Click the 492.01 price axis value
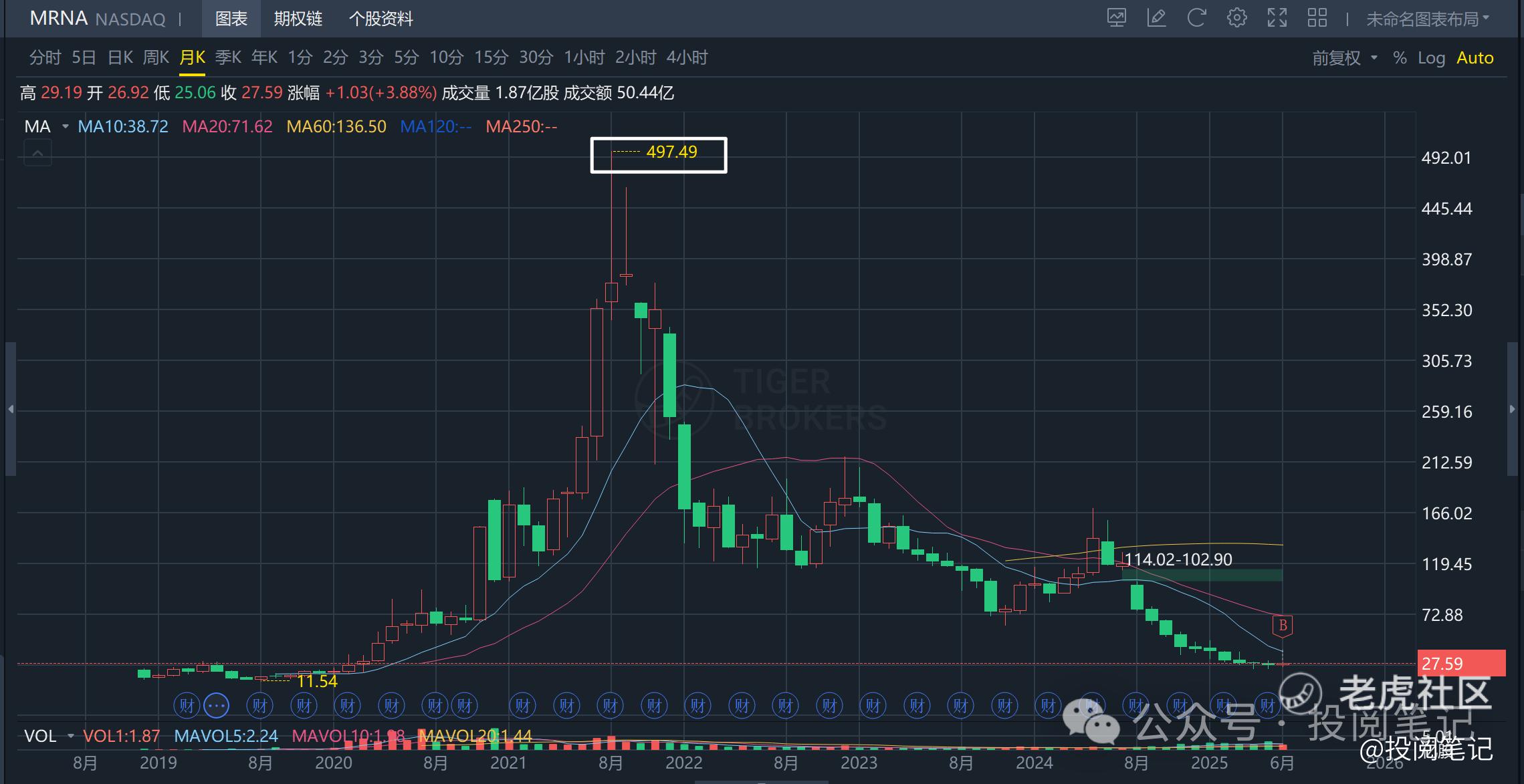Screen dimensions: 1524x784 (1446, 158)
